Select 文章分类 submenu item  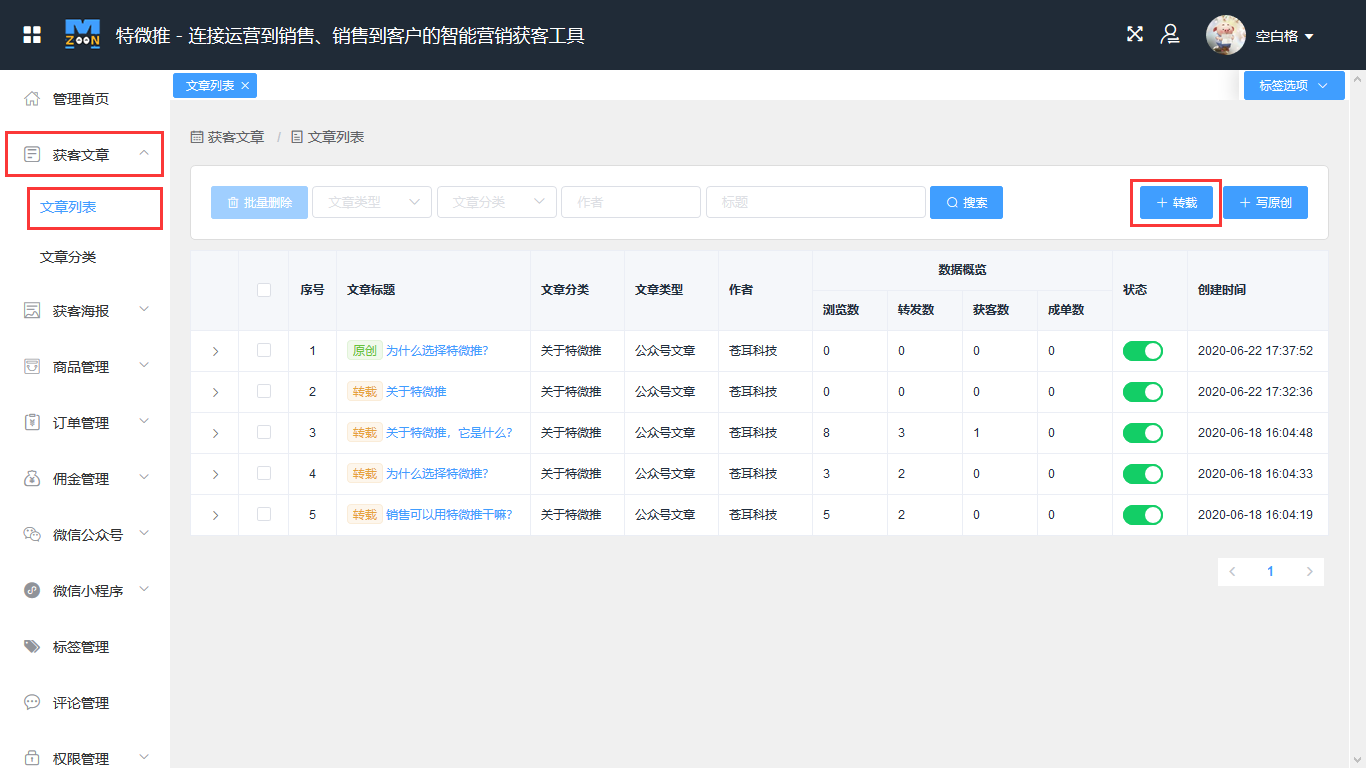click(x=68, y=258)
